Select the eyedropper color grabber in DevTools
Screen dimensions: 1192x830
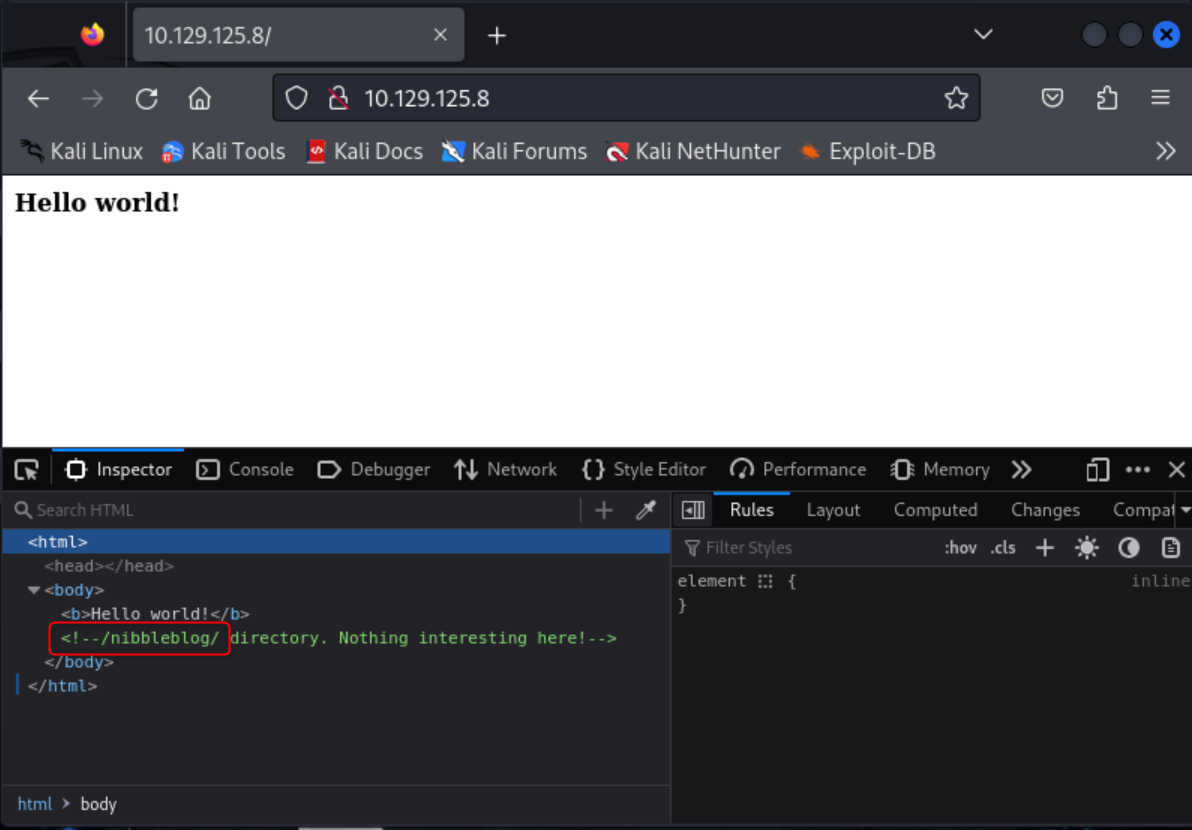click(645, 510)
